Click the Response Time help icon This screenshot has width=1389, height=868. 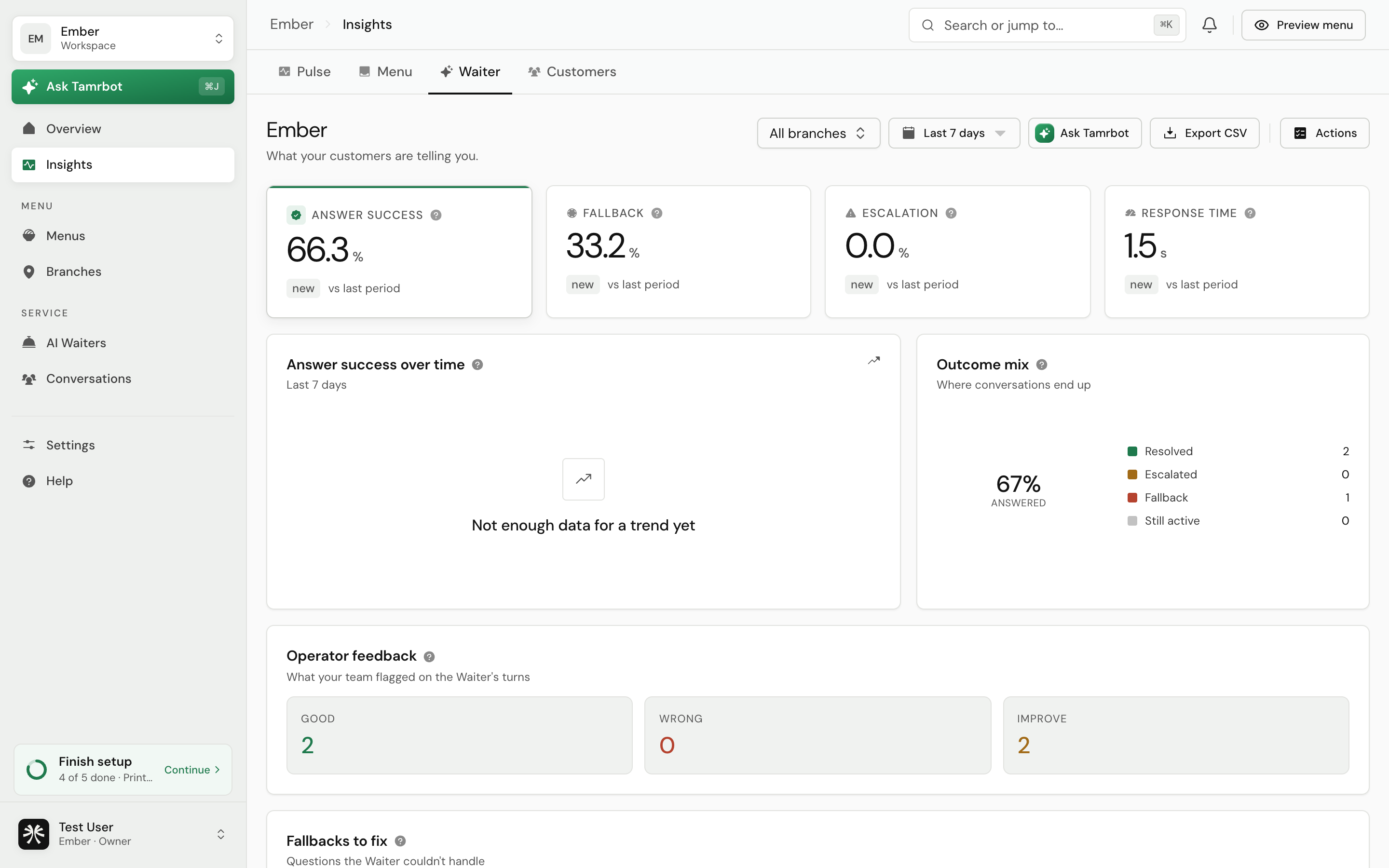point(1250,213)
